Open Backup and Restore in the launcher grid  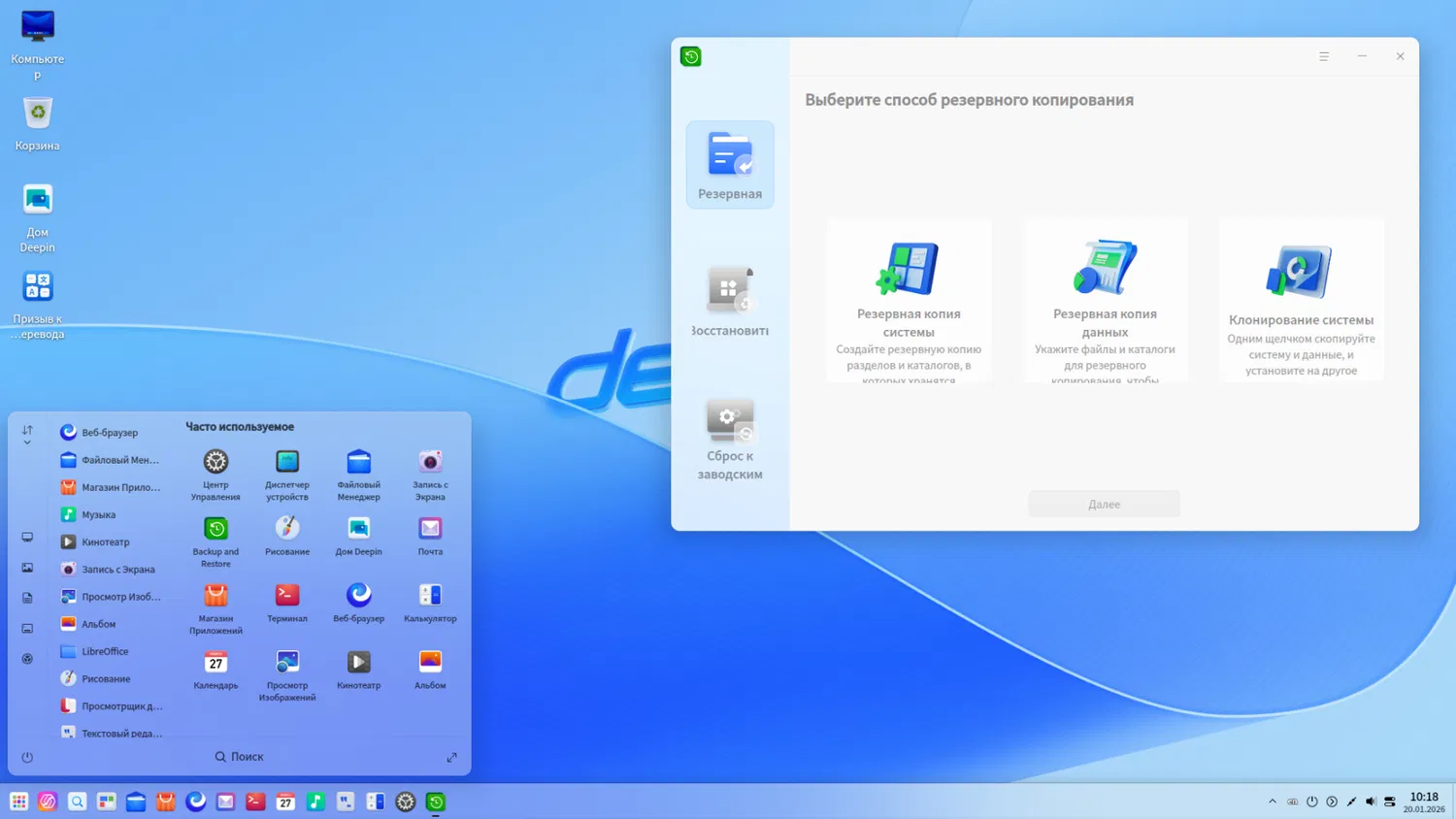215,541
